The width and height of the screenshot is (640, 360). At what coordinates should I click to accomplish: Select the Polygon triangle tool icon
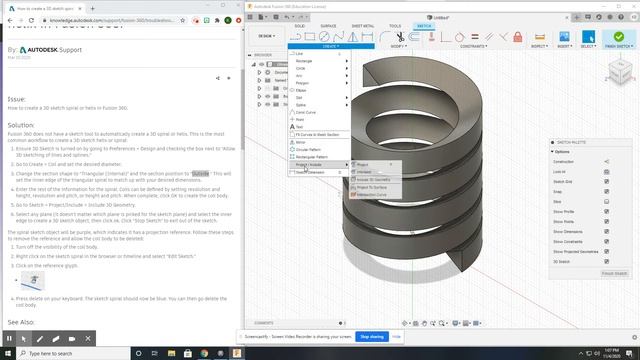pos(353,37)
